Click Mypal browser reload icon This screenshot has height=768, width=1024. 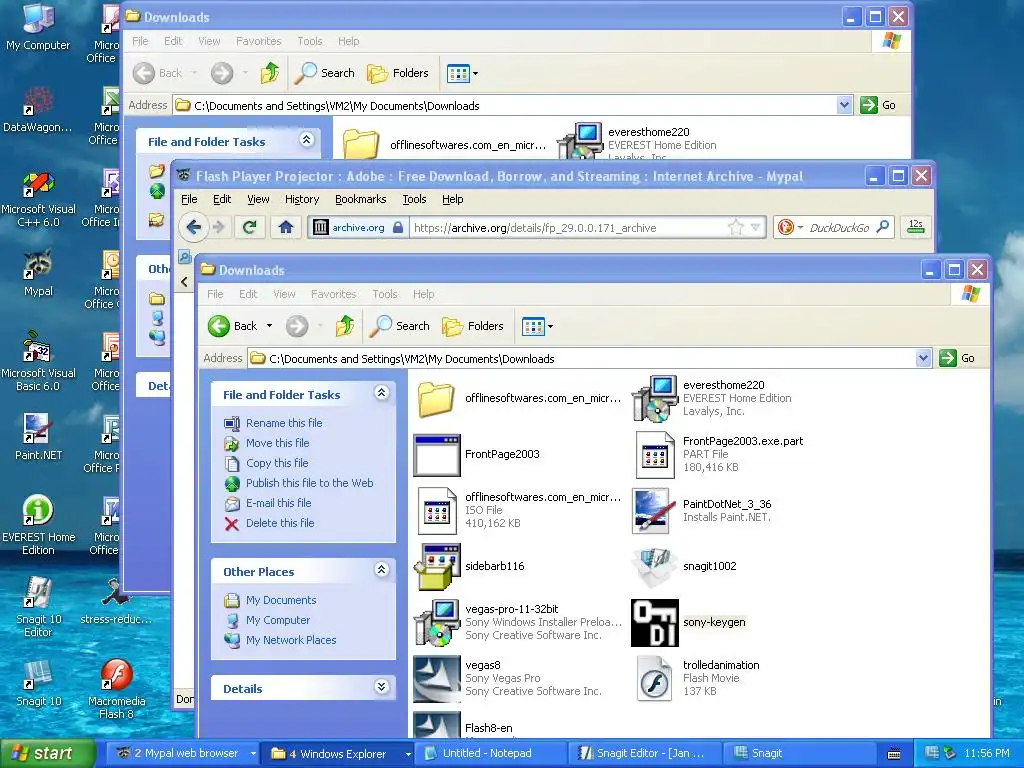[249, 227]
